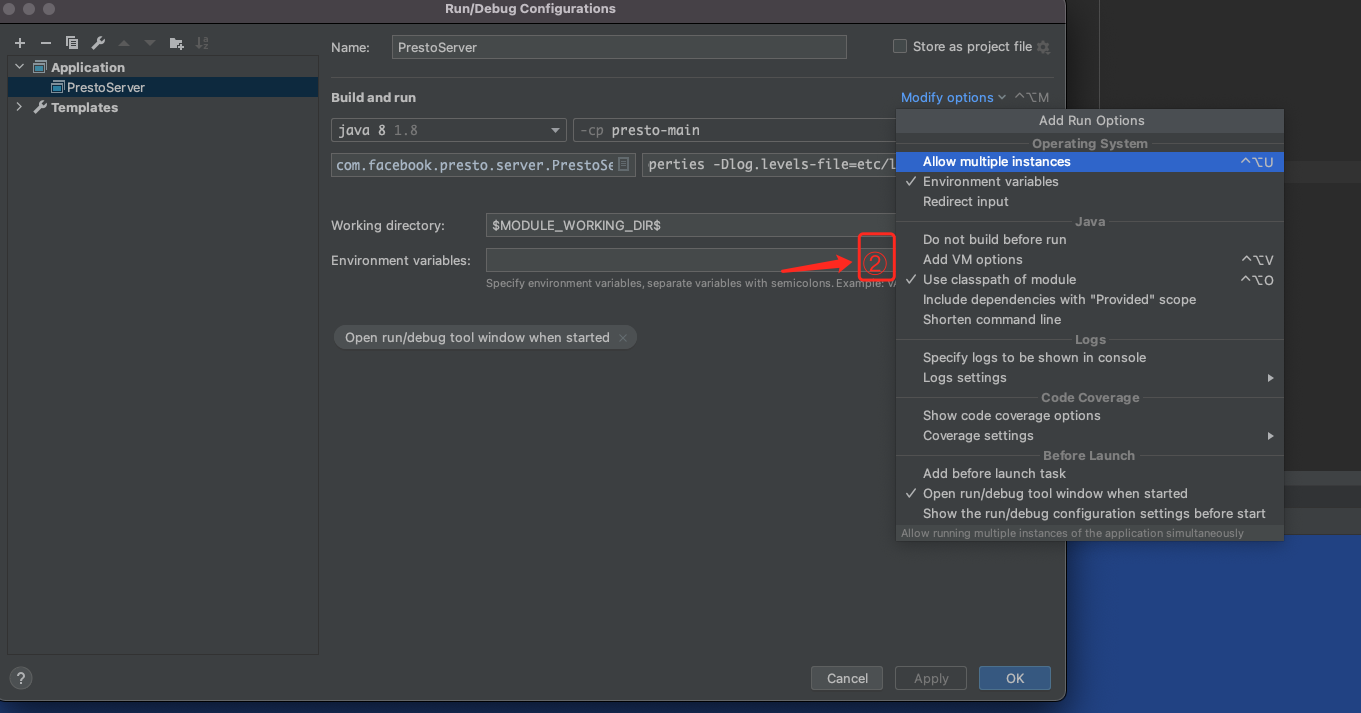1361x713 pixels.
Task: Choose Add VM options
Action: coord(1089,259)
